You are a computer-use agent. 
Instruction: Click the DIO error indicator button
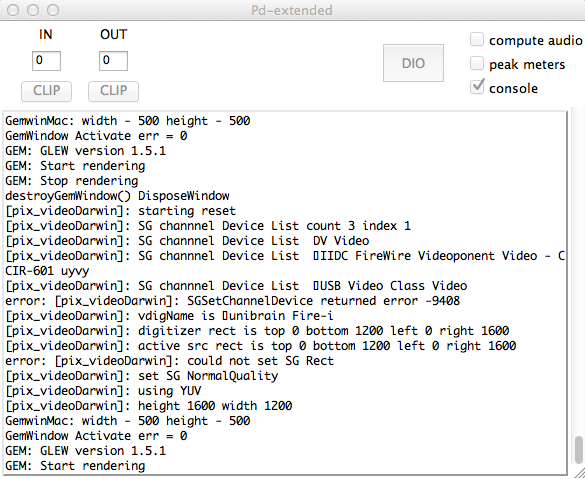(413, 63)
